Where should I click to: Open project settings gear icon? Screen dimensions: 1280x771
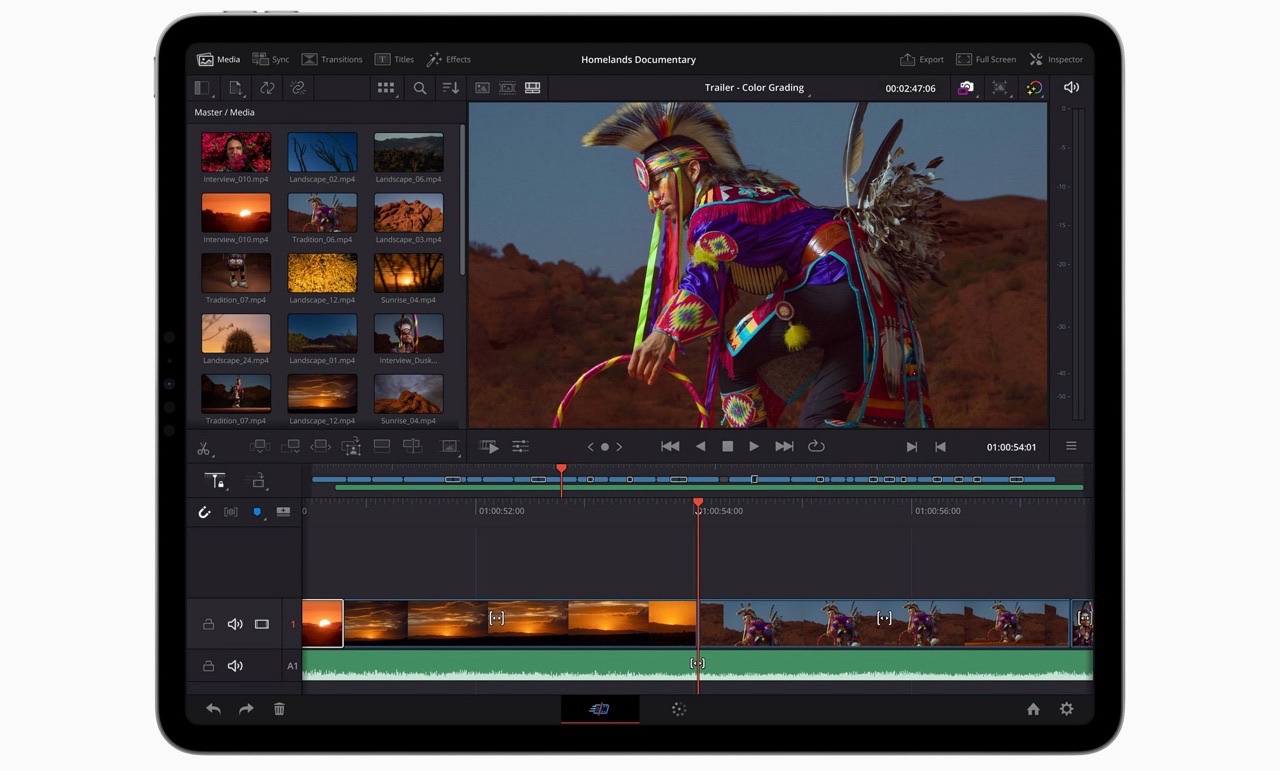pyautogui.click(x=1067, y=709)
